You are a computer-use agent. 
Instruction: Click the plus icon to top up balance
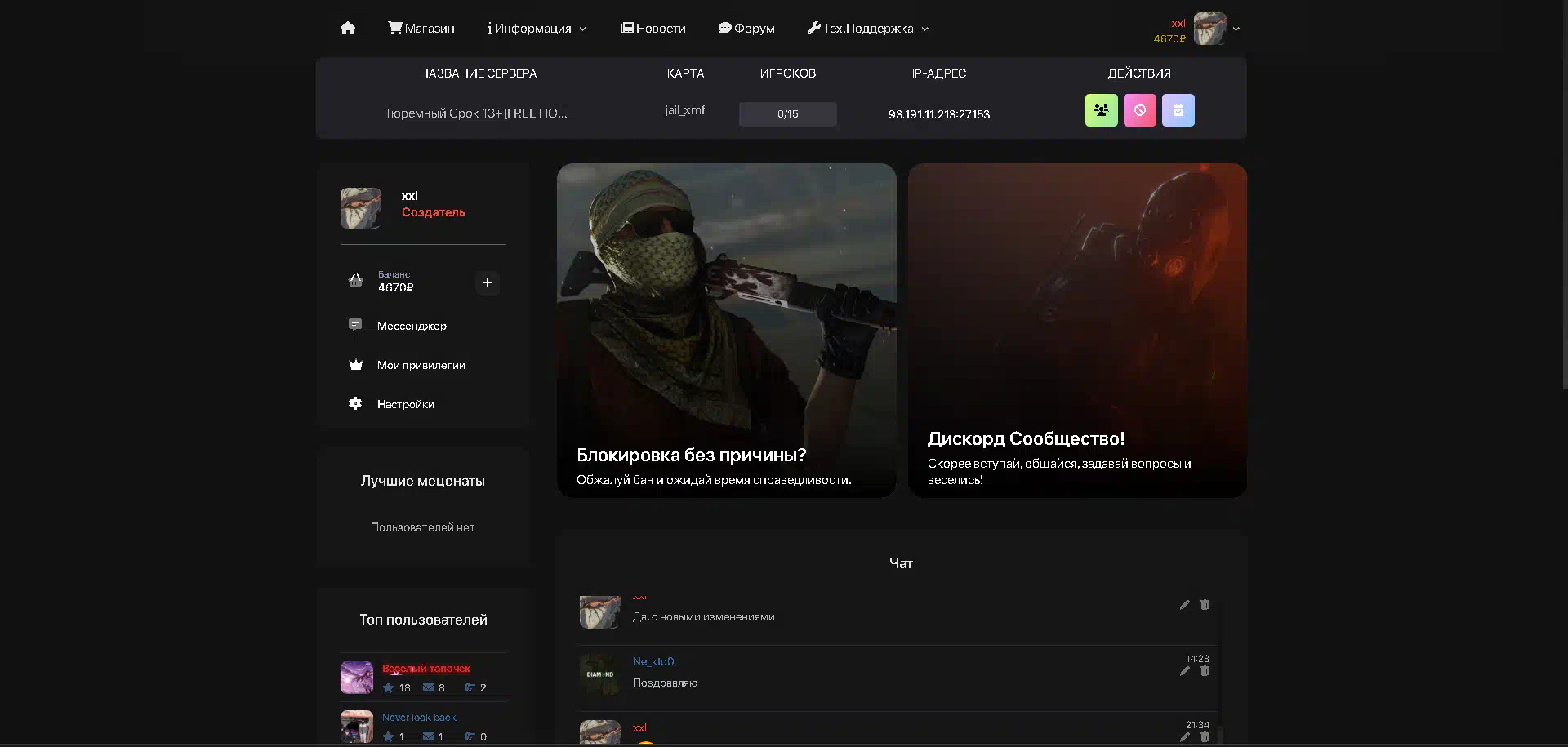[487, 283]
